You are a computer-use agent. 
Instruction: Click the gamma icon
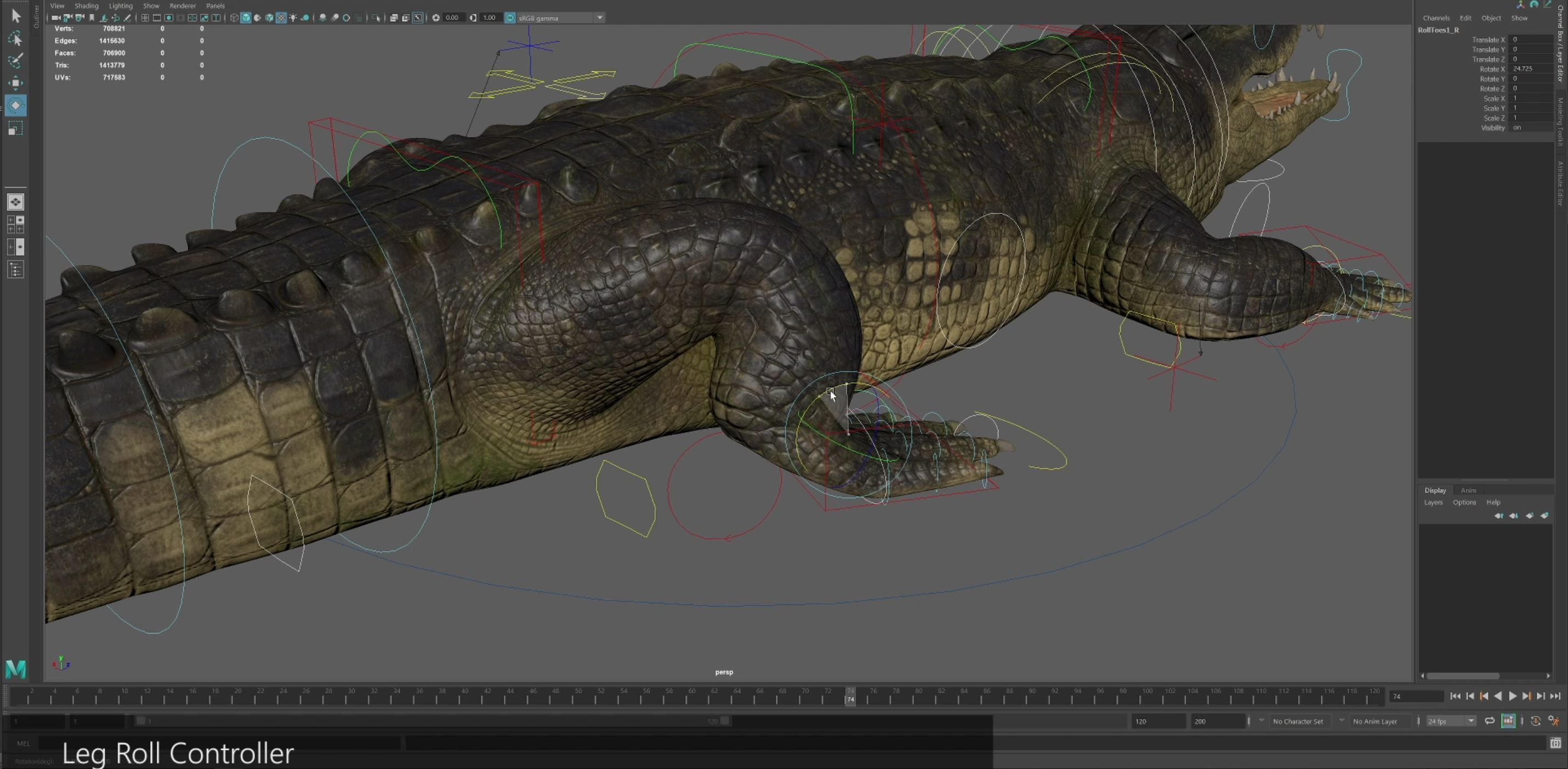pyautogui.click(x=473, y=18)
